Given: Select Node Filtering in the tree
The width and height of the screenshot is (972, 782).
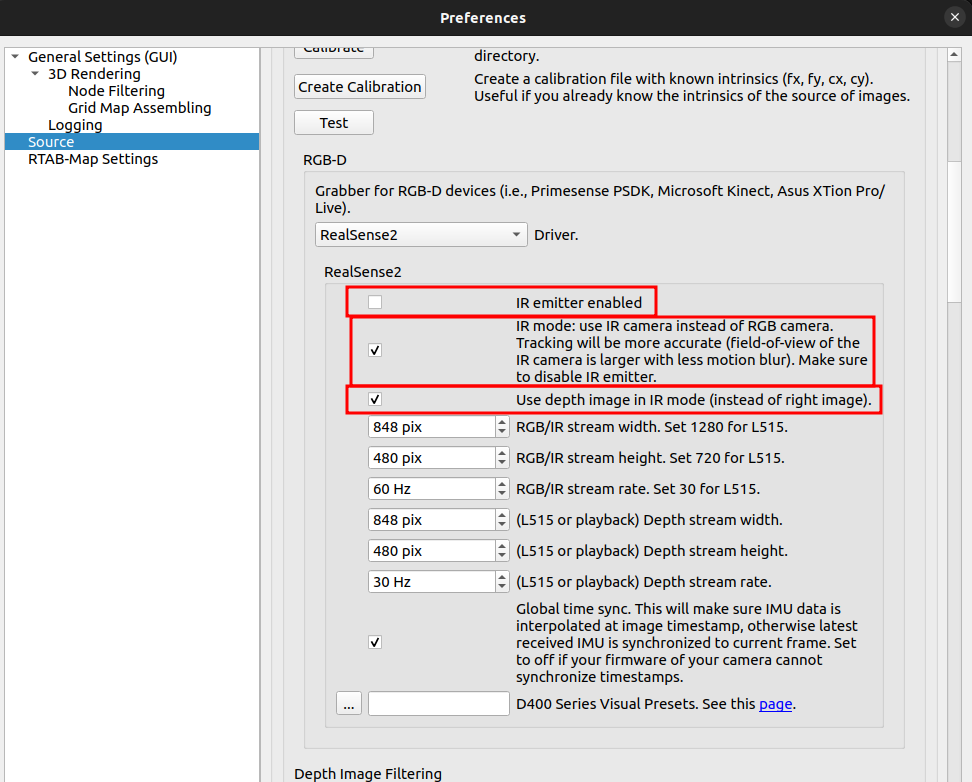Looking at the screenshot, I should (116, 91).
